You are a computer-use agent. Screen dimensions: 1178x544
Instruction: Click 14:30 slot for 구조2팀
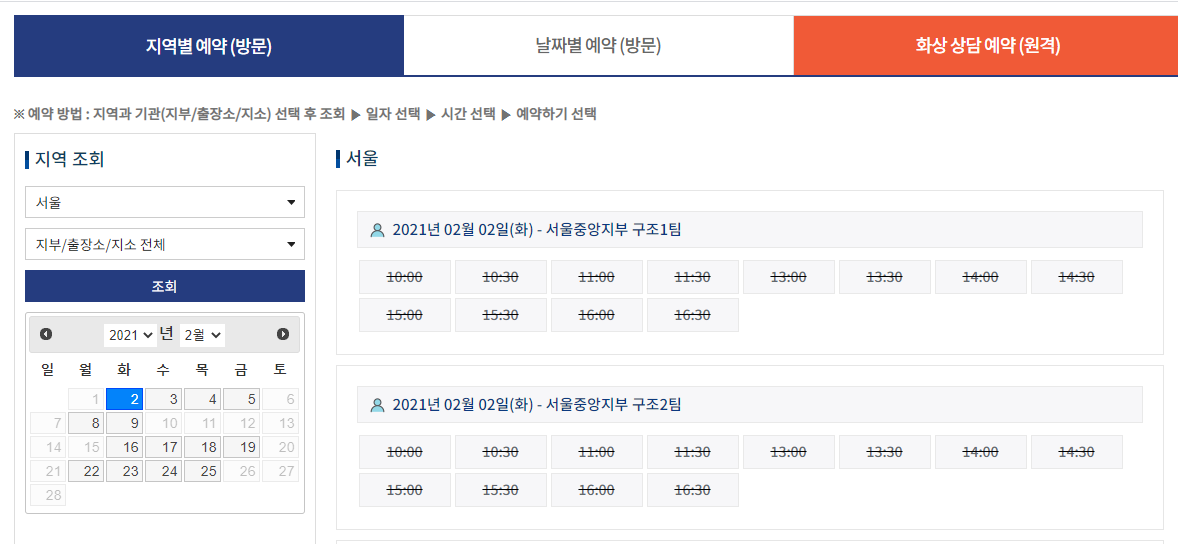coord(1077,452)
